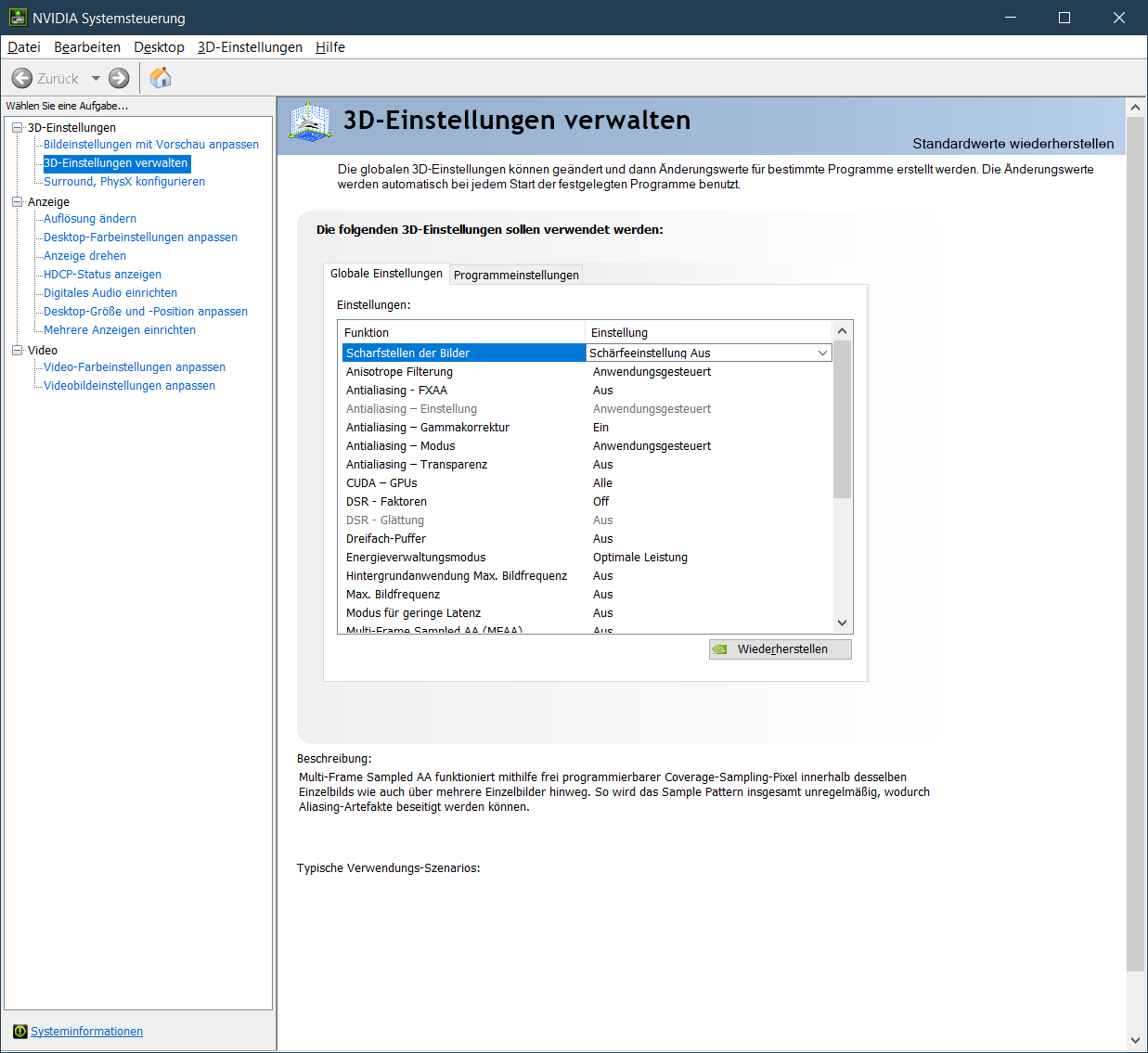Select the Anisotrope Filterung row

click(587, 371)
